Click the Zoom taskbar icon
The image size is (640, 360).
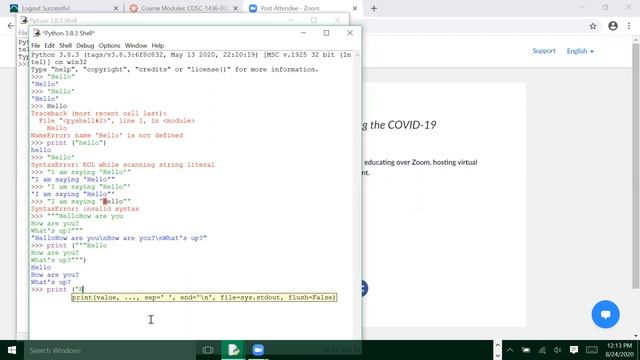258,350
